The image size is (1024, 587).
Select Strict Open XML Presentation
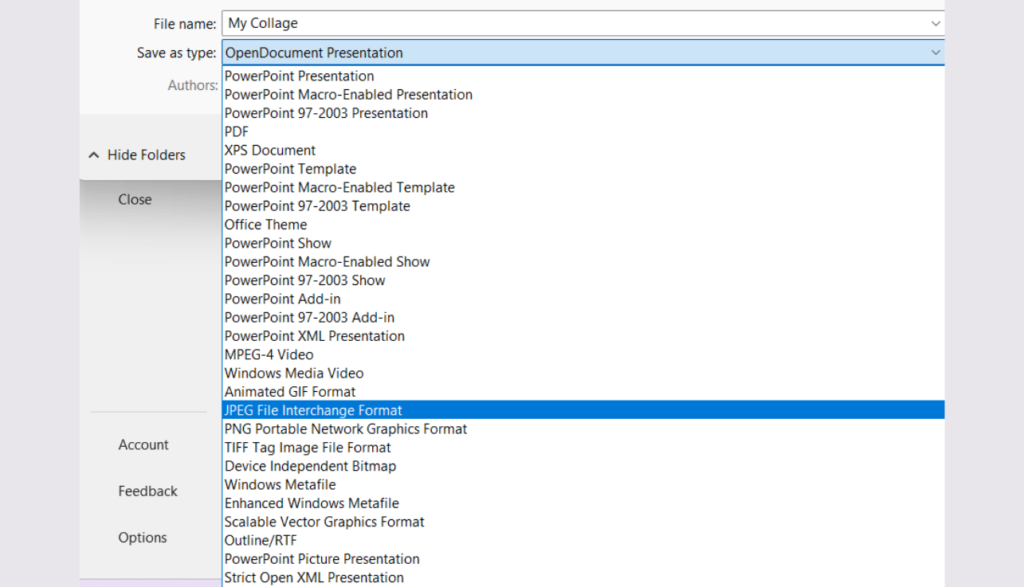pyautogui.click(x=583, y=578)
